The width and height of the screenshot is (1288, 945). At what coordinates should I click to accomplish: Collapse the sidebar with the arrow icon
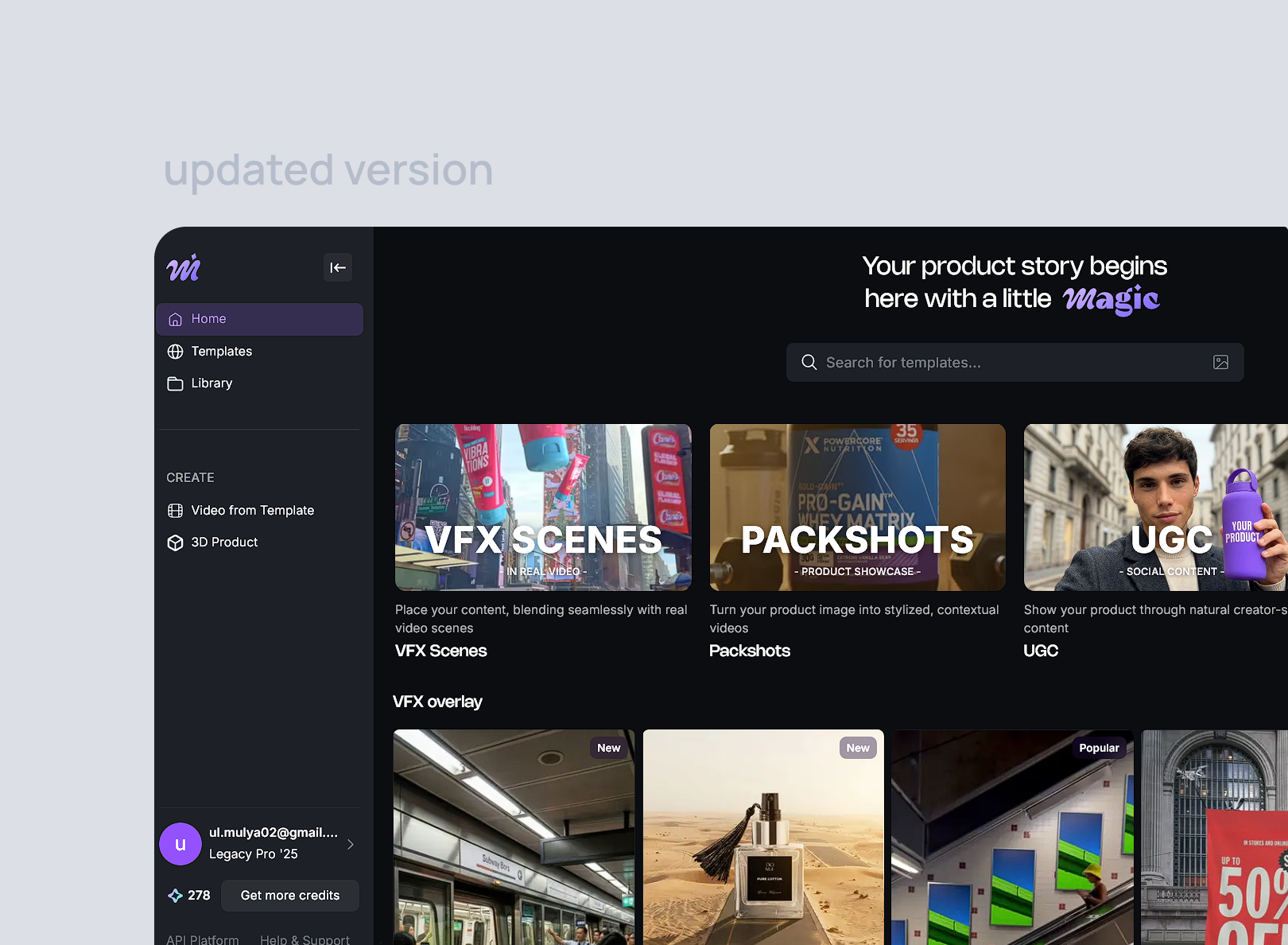tap(338, 268)
